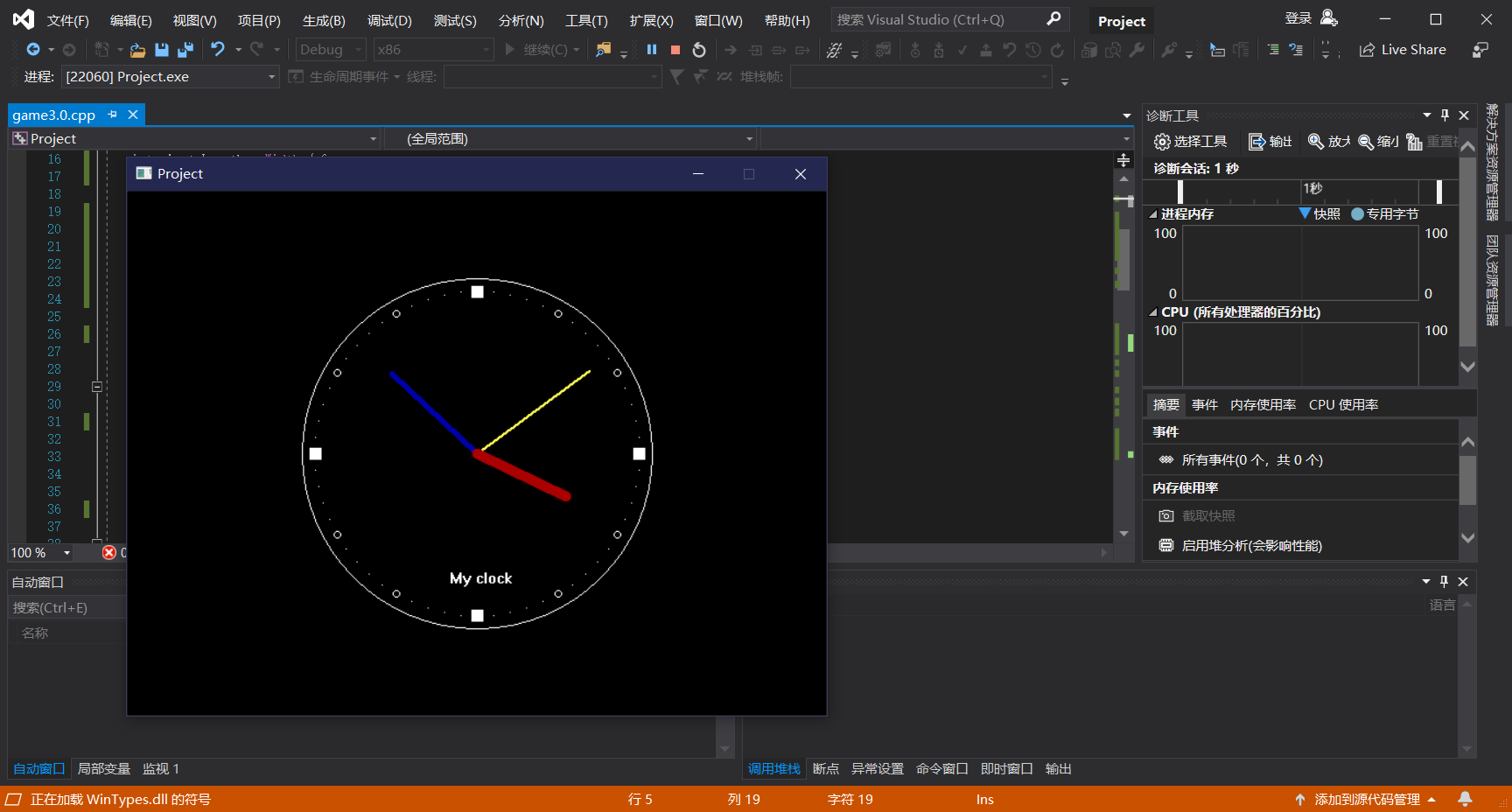
Task: Click the Autos search field
Action: click(67, 608)
